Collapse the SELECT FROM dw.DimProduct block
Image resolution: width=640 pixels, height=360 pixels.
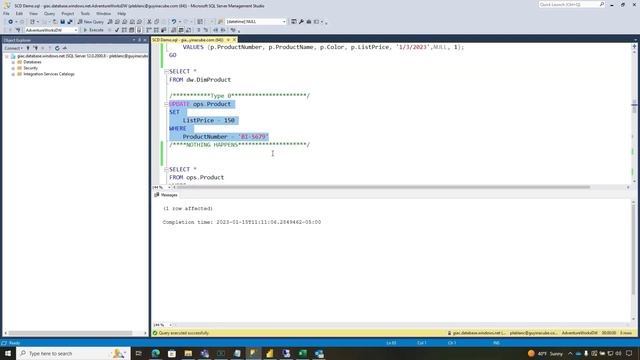coord(166,71)
